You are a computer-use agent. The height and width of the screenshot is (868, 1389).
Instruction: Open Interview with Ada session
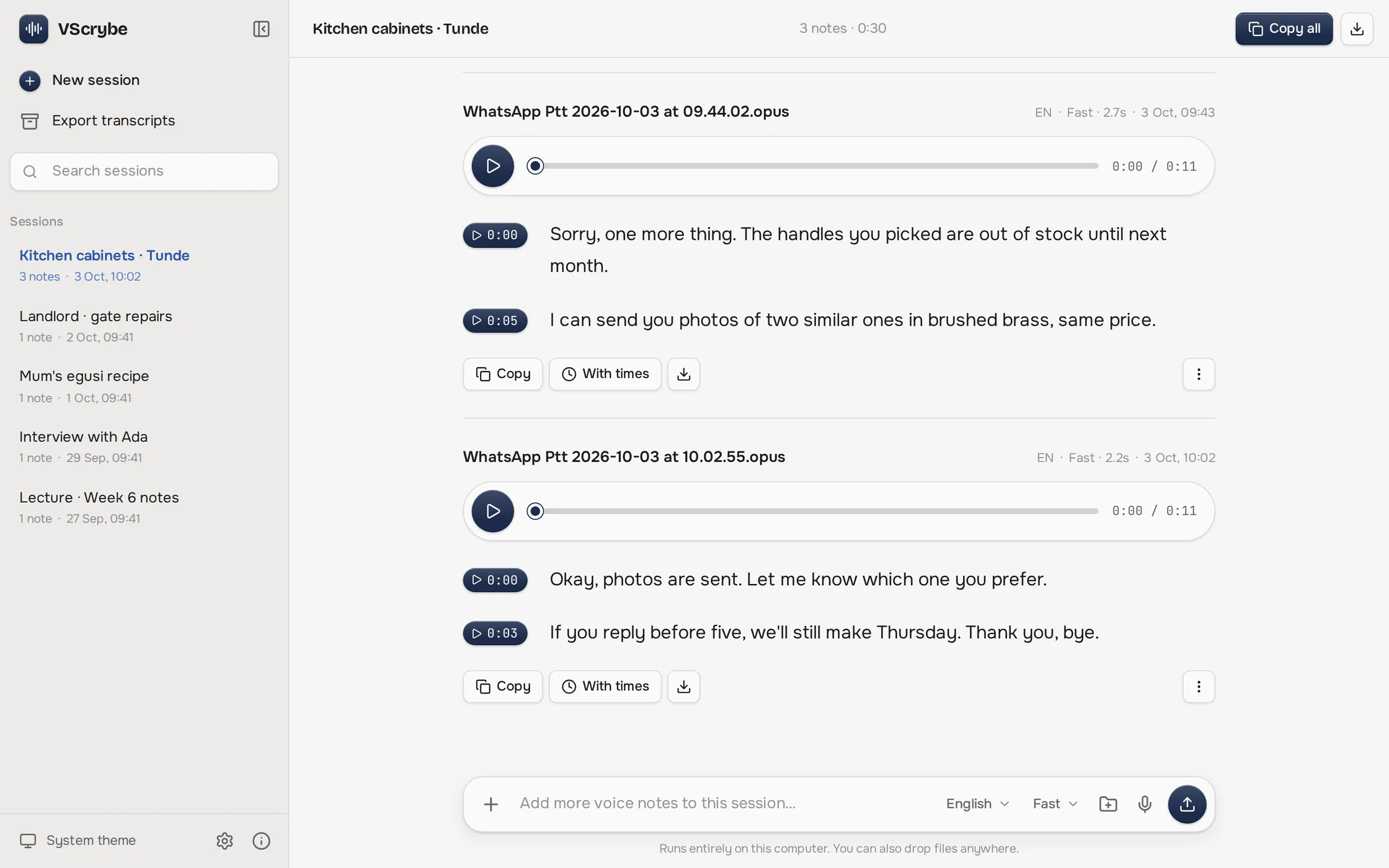[144, 446]
